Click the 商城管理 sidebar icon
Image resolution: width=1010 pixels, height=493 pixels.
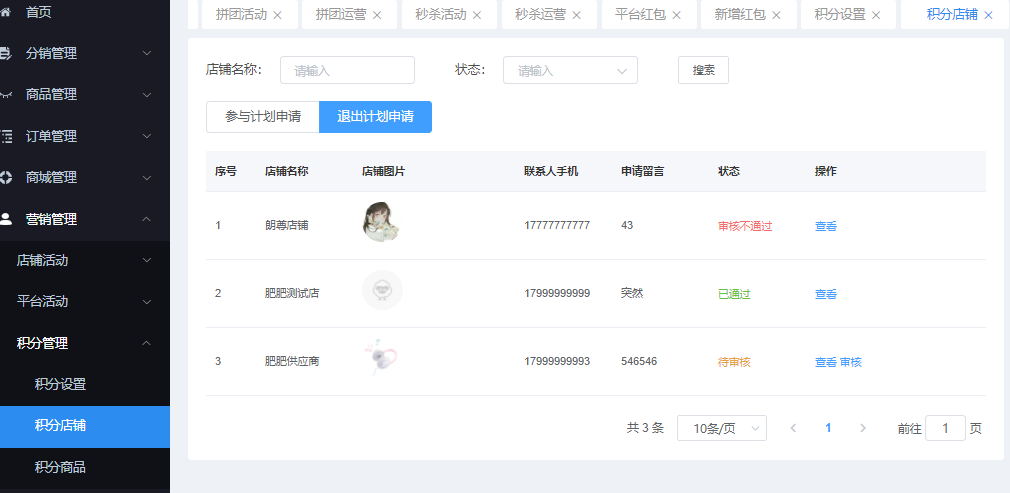point(6,177)
